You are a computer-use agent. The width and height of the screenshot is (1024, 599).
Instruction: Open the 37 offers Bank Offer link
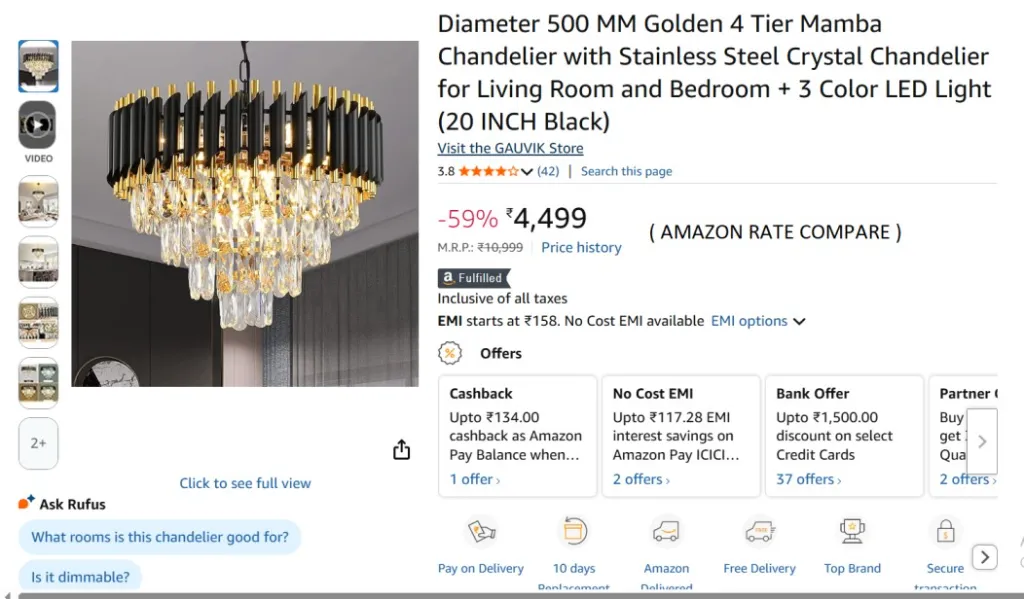click(x=808, y=479)
